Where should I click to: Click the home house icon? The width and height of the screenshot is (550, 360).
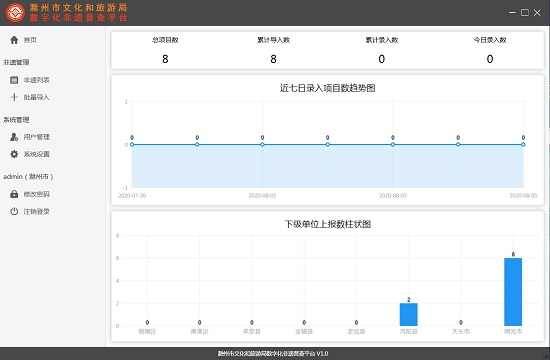click(x=14, y=40)
